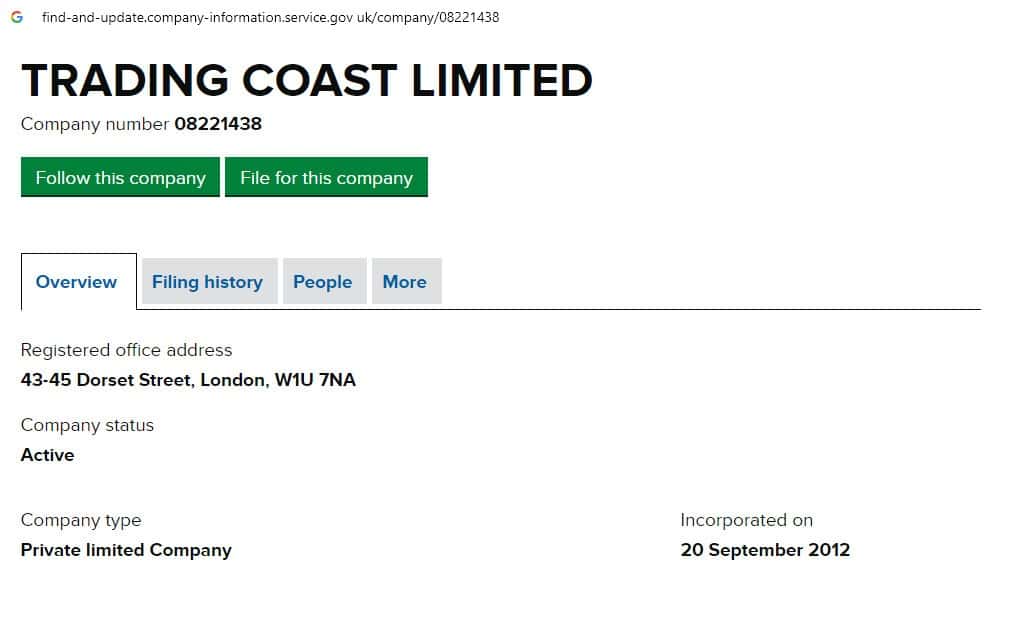Click 43-45 Dorset Street in the address
Viewport: 1017px width, 629px height.
coord(109,380)
